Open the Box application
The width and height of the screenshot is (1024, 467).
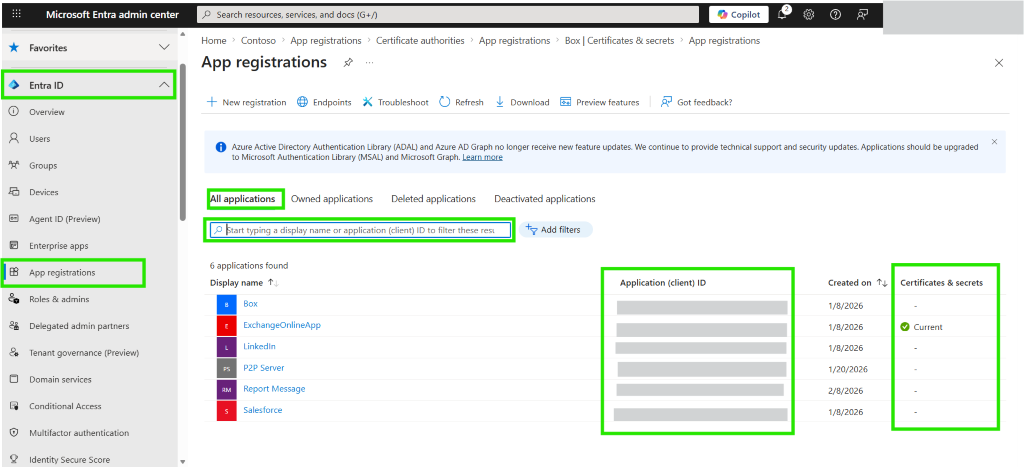coord(250,304)
